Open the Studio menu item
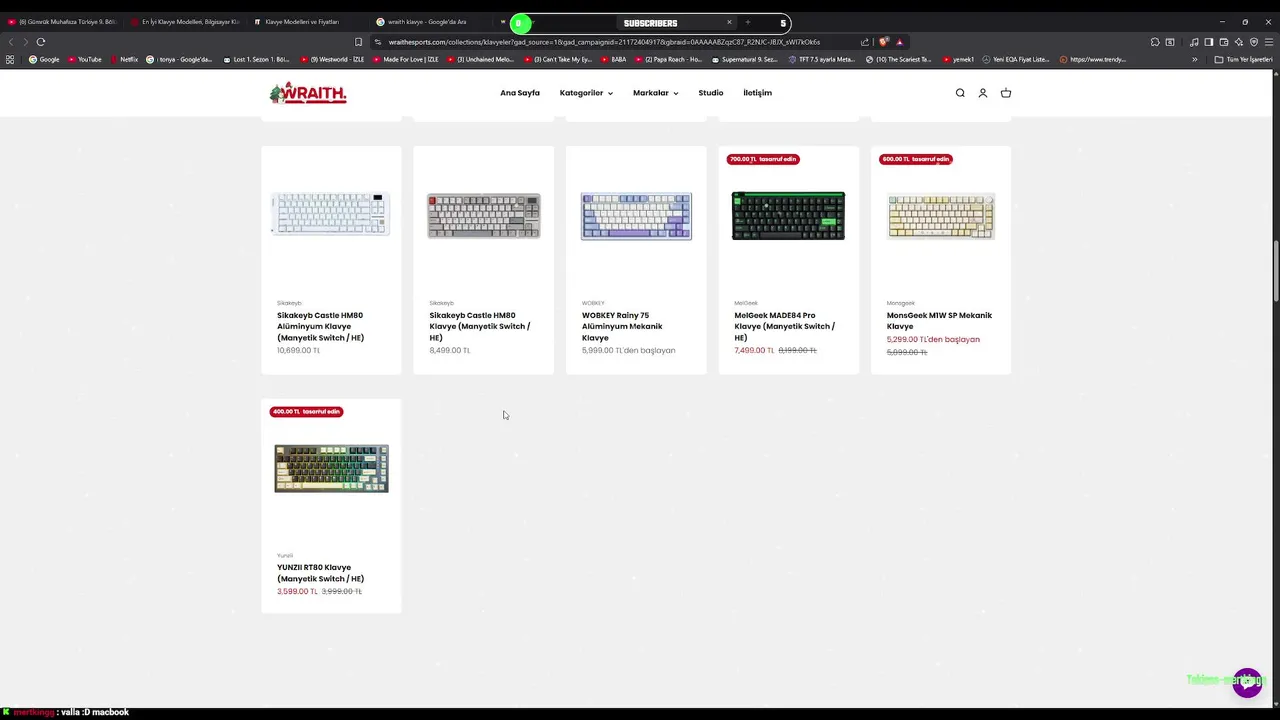 click(711, 93)
